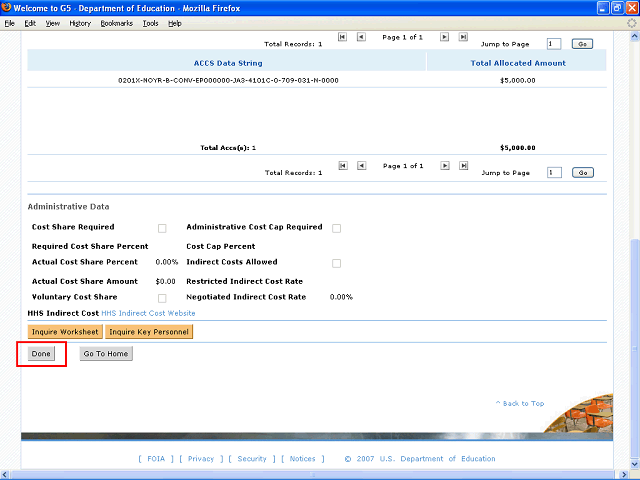Image resolution: width=640 pixels, height=480 pixels.
Task: Sort by ACCS Data String column header
Action: tap(228, 63)
